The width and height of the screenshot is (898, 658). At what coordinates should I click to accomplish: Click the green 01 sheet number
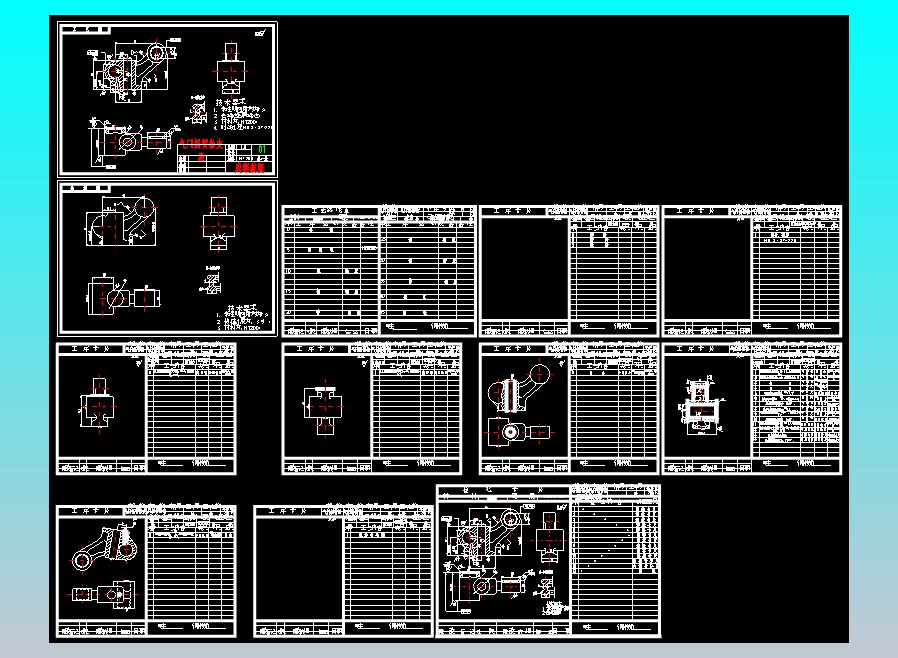coord(262,149)
